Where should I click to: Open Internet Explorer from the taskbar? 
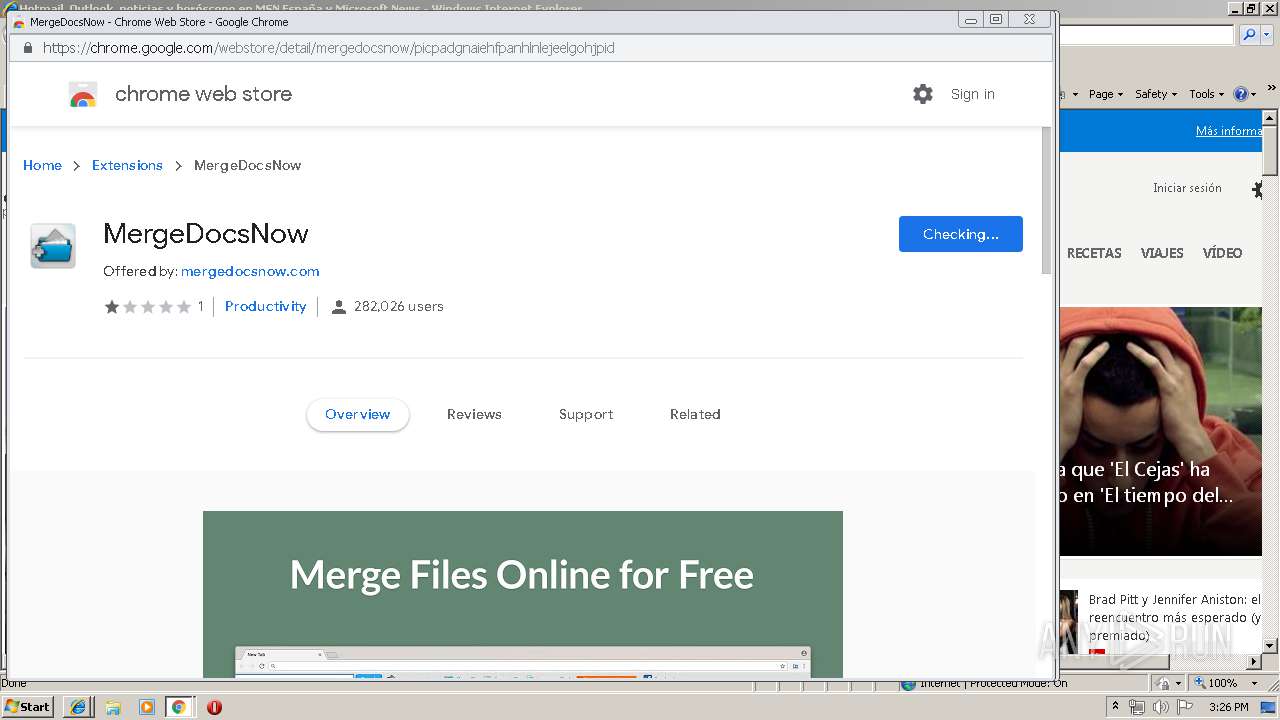click(78, 707)
